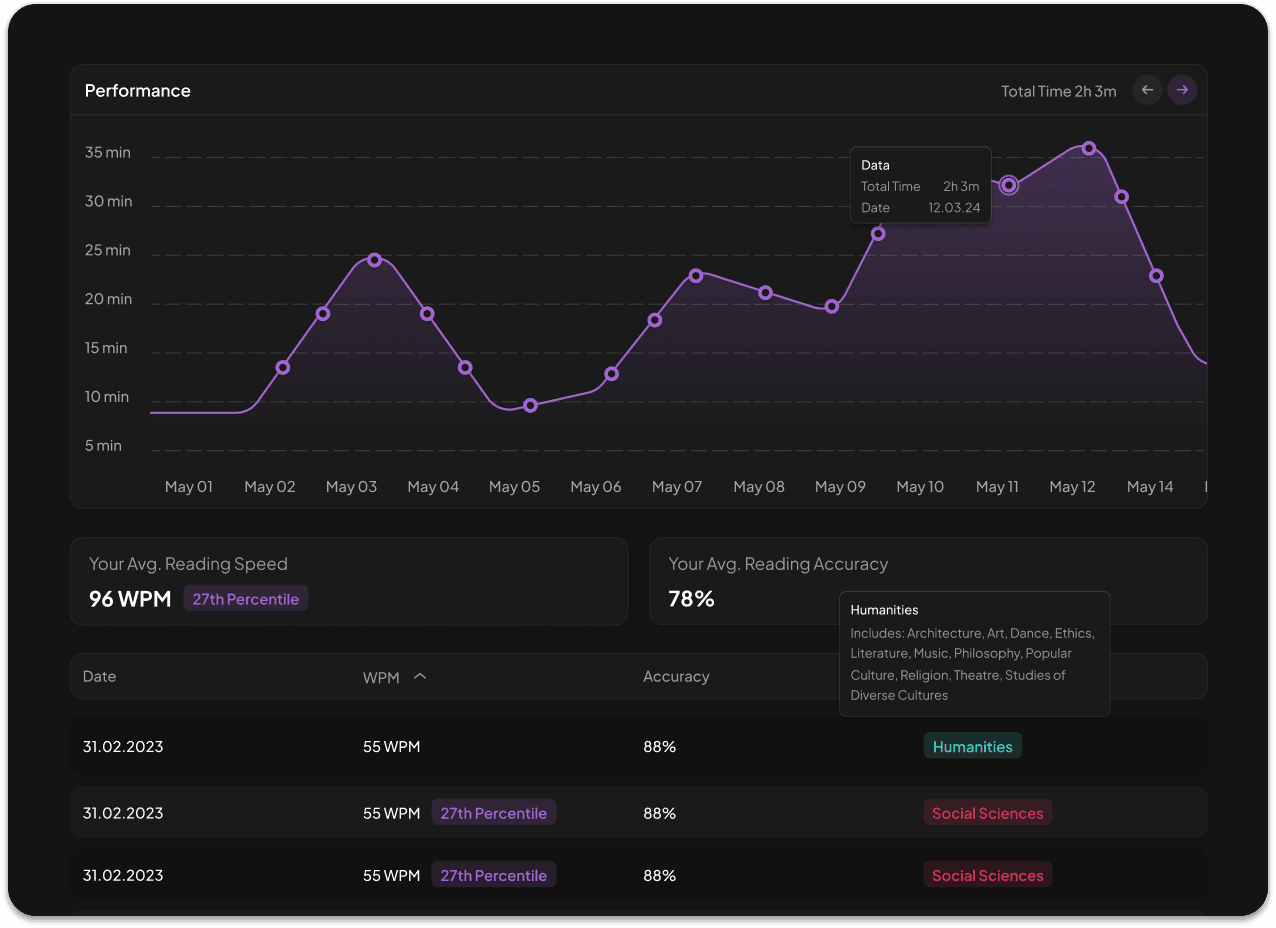Image resolution: width=1276 pixels, height=928 pixels.
Task: Click the May 14 x-axis label
Action: (1150, 487)
